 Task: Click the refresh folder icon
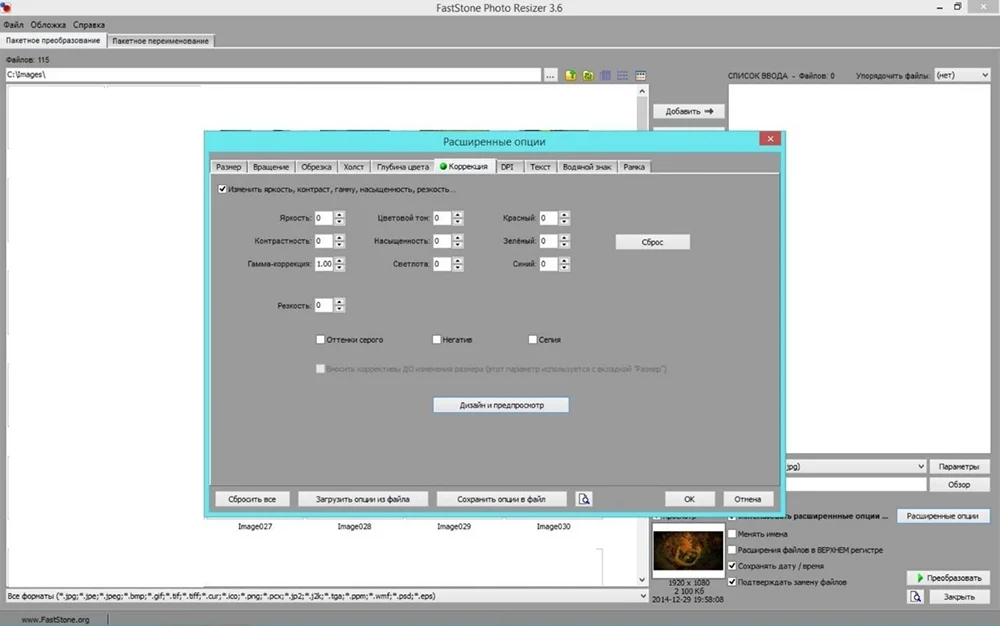[x=588, y=75]
